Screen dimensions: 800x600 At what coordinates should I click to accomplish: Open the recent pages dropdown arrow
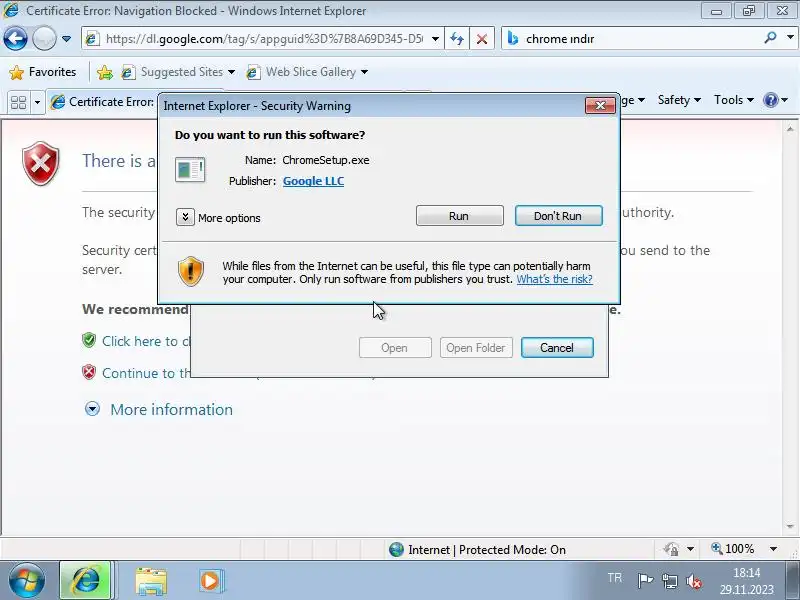coord(66,39)
